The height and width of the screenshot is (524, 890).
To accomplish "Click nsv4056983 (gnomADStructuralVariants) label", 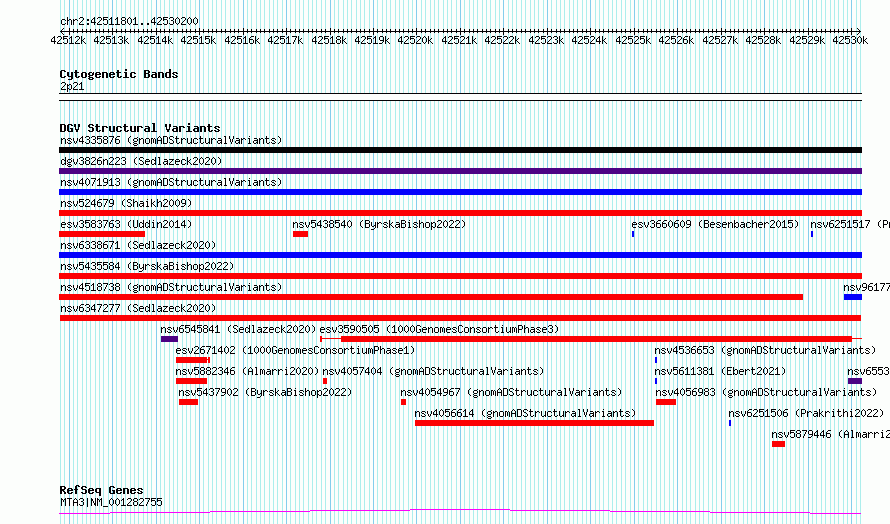I will pos(766,392).
